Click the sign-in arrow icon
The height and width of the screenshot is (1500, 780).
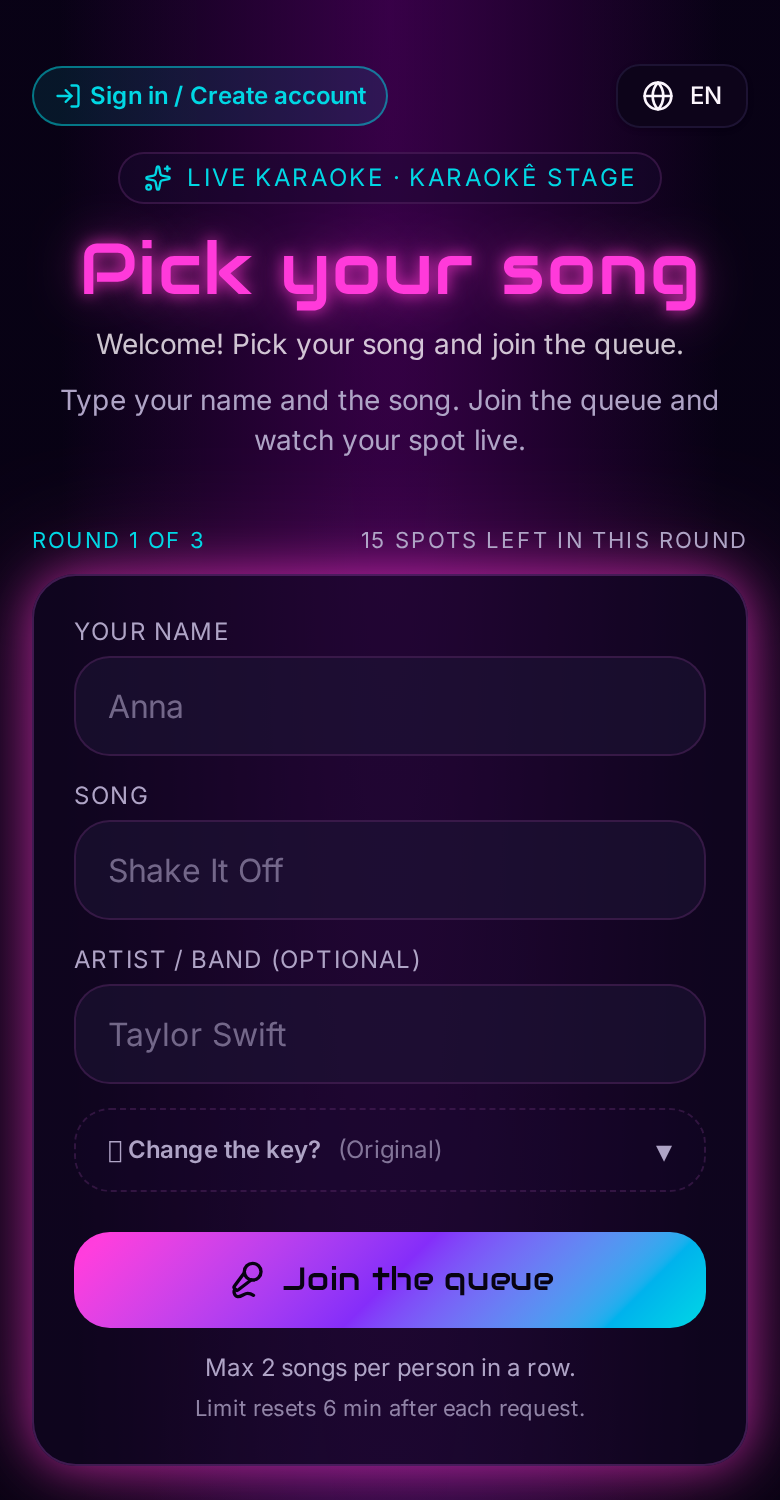click(68, 96)
